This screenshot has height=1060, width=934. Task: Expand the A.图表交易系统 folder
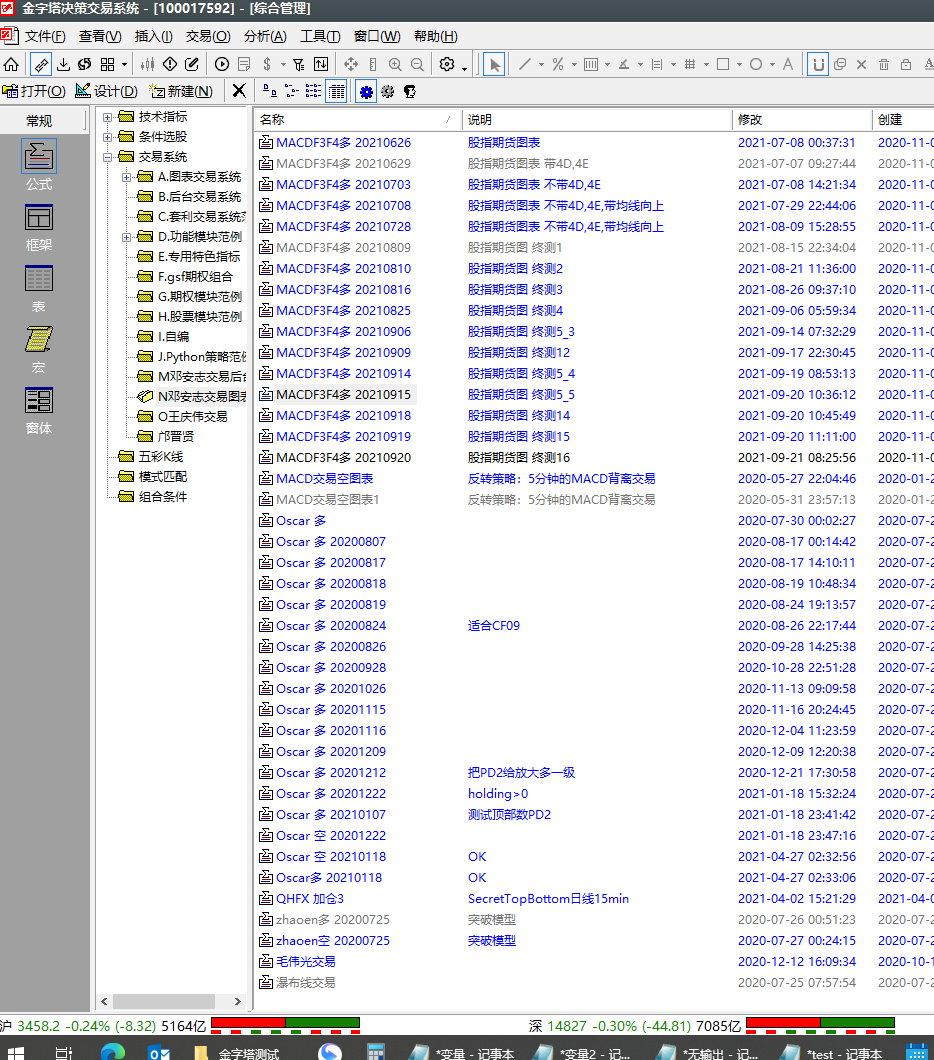tap(126, 177)
